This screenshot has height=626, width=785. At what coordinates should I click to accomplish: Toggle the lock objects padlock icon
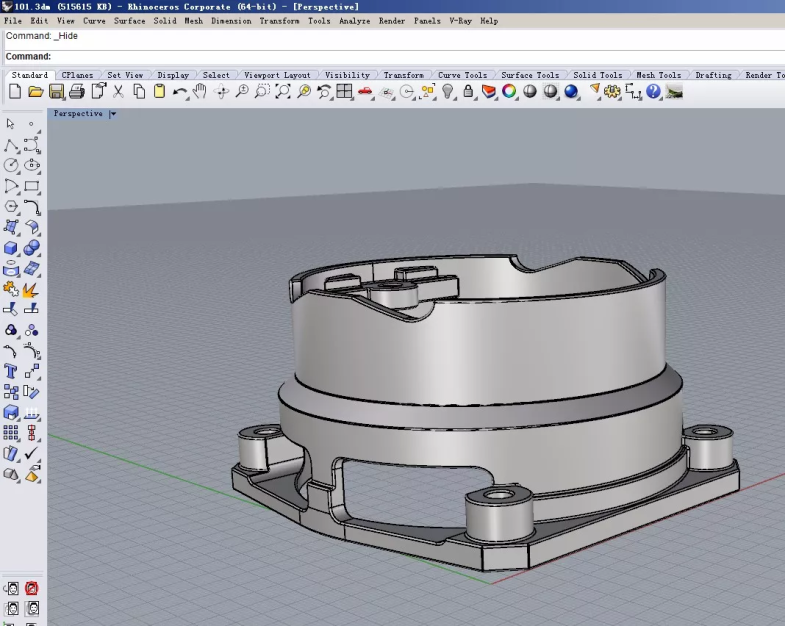(468, 92)
